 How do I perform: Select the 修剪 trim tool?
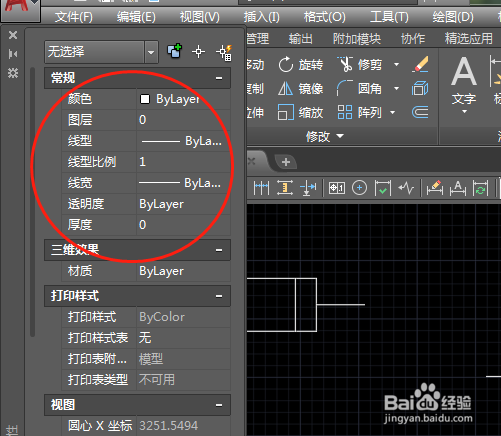click(360, 64)
